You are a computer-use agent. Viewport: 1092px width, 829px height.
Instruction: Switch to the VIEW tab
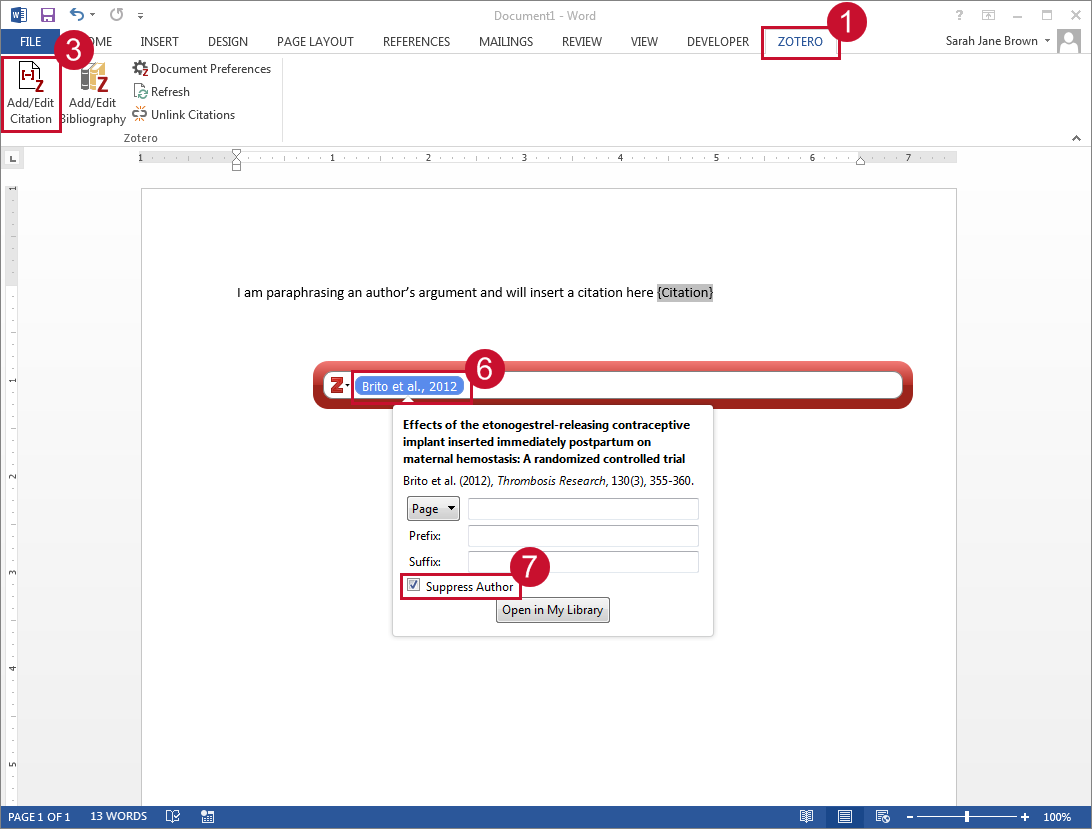(644, 42)
